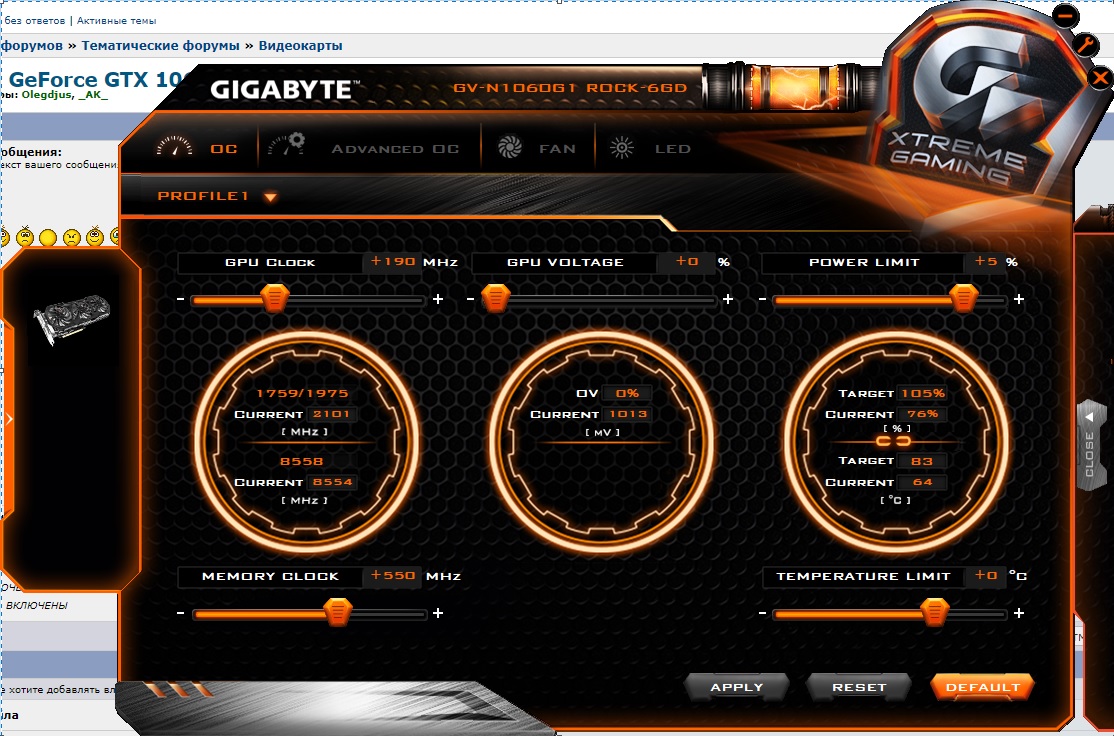Toggle the power/temperature link chain icon
This screenshot has width=1114, height=736.
click(x=893, y=441)
